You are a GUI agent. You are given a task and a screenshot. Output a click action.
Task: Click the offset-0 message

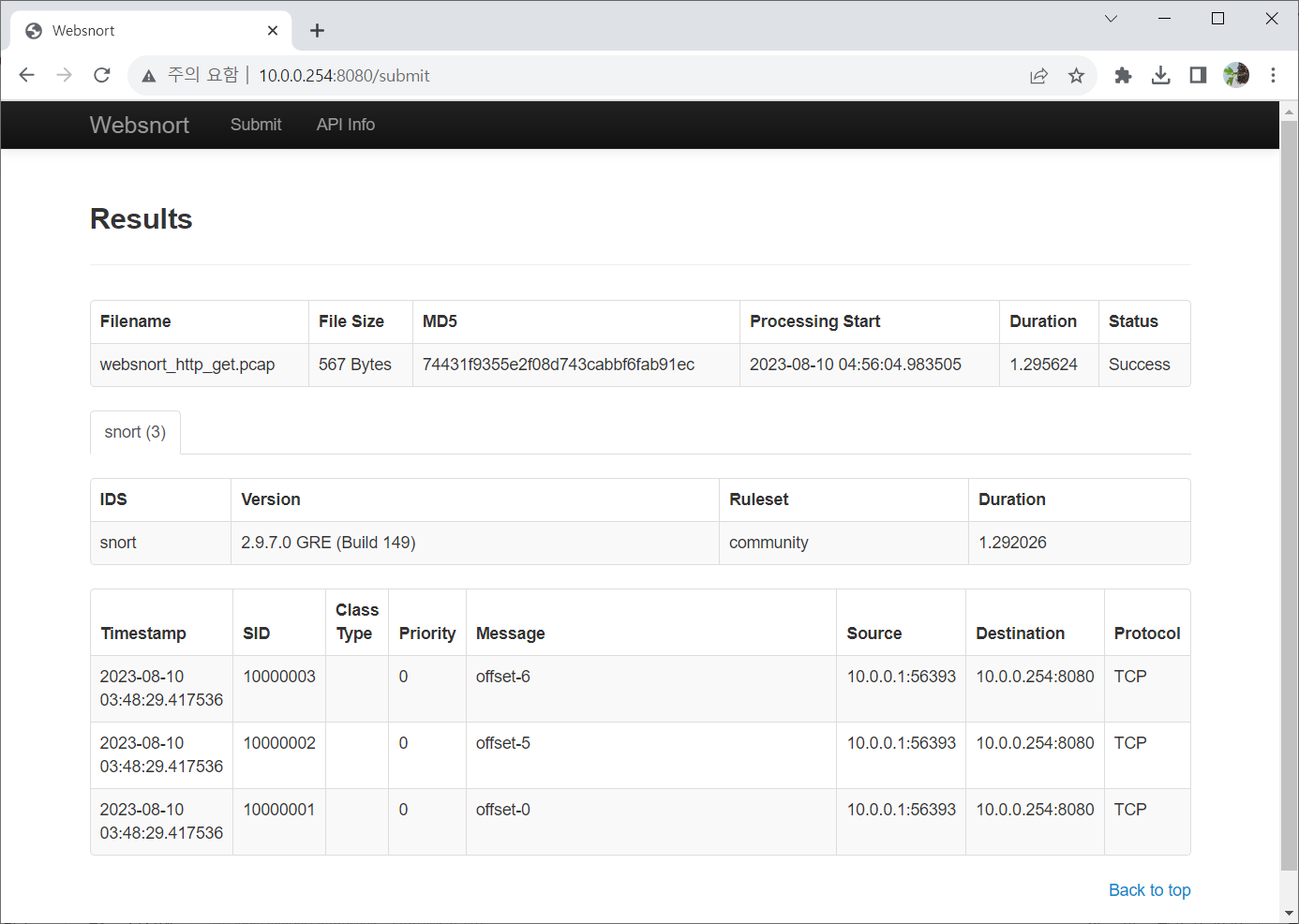point(503,810)
